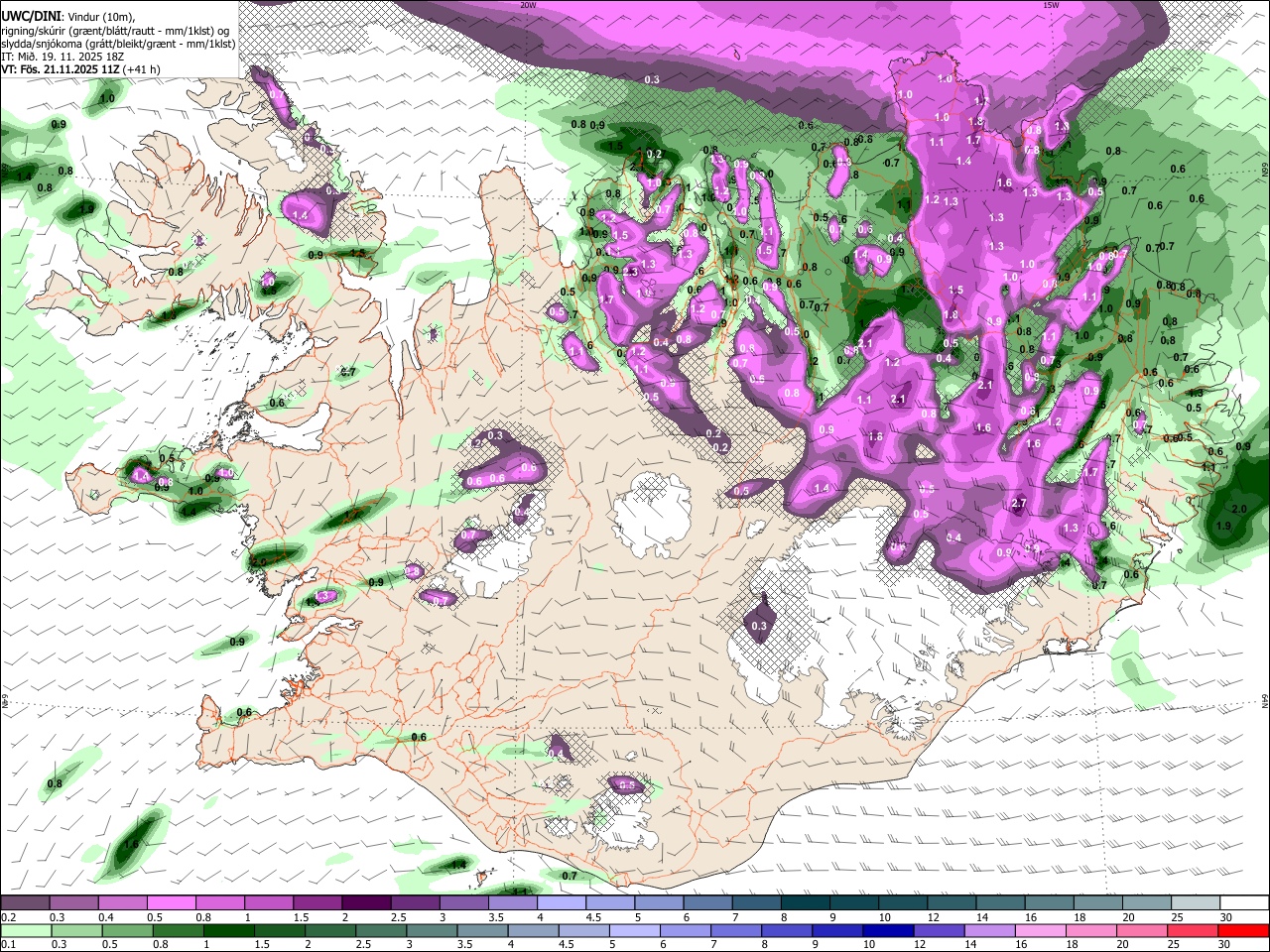This screenshot has width=1270, height=952.
Task: Select the light pink 16 mm rain legend swatch
Action: pos(1041,930)
